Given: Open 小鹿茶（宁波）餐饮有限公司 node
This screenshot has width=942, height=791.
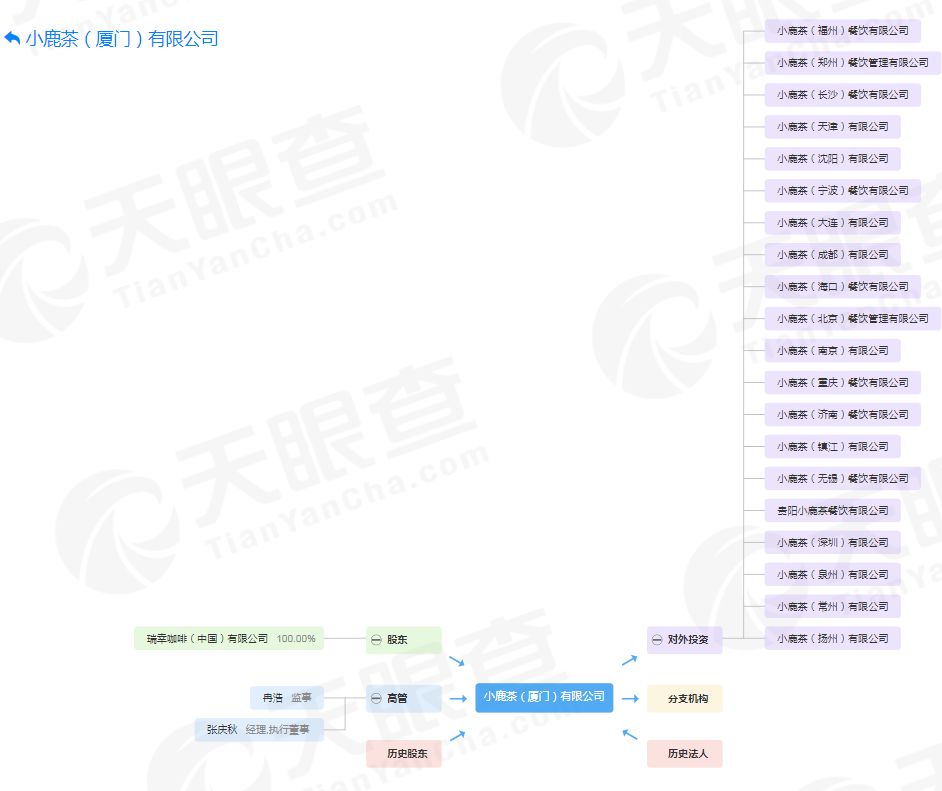Looking at the screenshot, I should 843,190.
